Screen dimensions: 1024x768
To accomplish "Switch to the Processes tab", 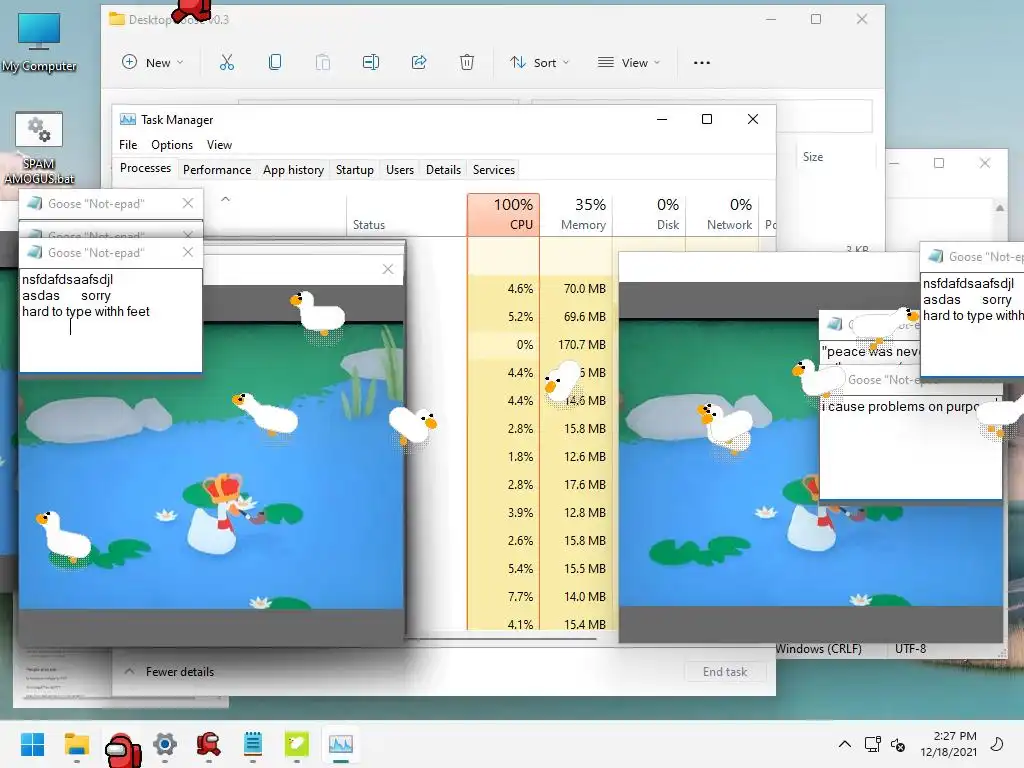I will click(x=145, y=168).
